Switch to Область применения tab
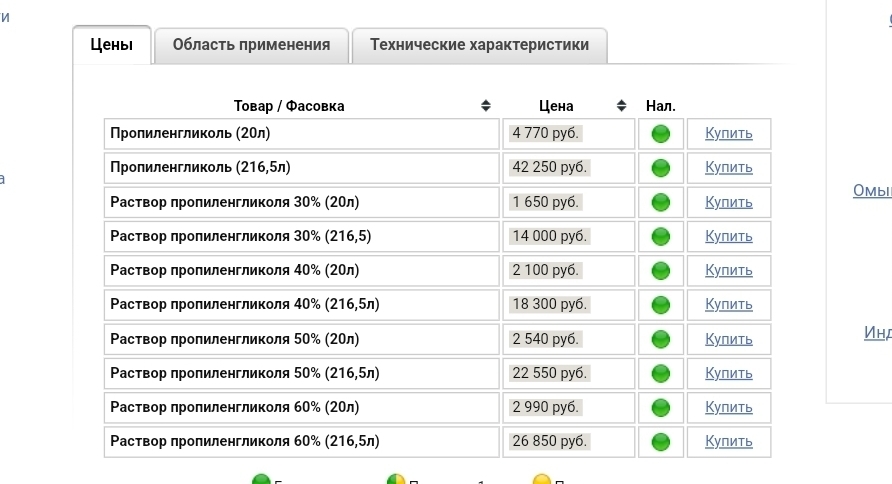 click(251, 45)
